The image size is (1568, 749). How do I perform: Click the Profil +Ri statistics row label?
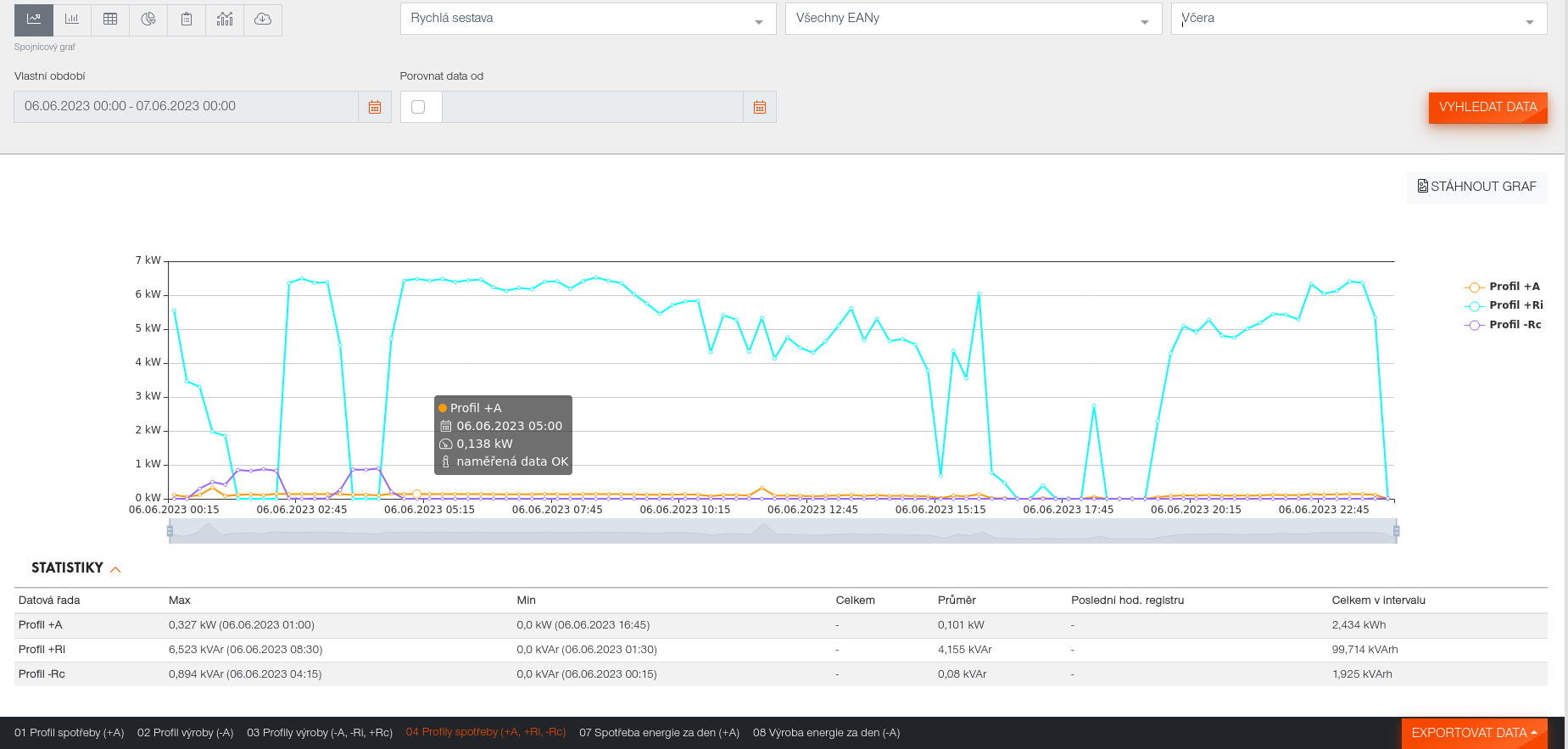pos(42,650)
